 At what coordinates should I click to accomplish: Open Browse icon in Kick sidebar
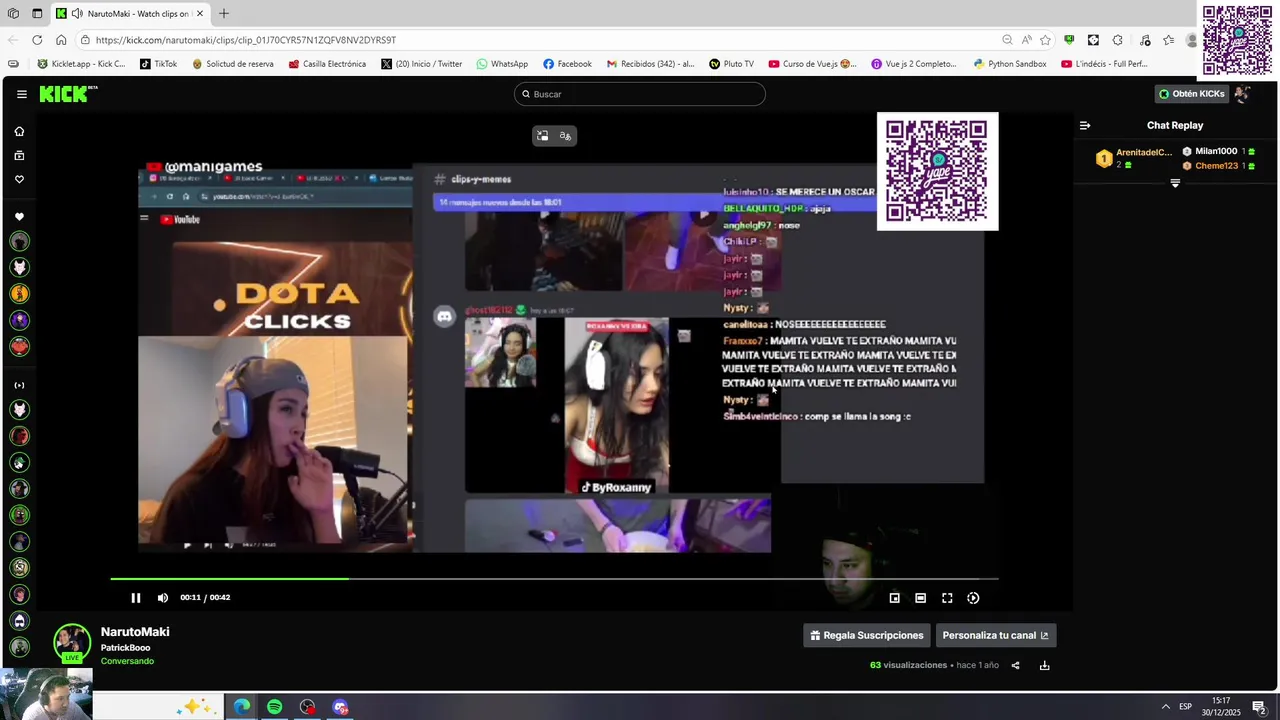pyautogui.click(x=19, y=155)
